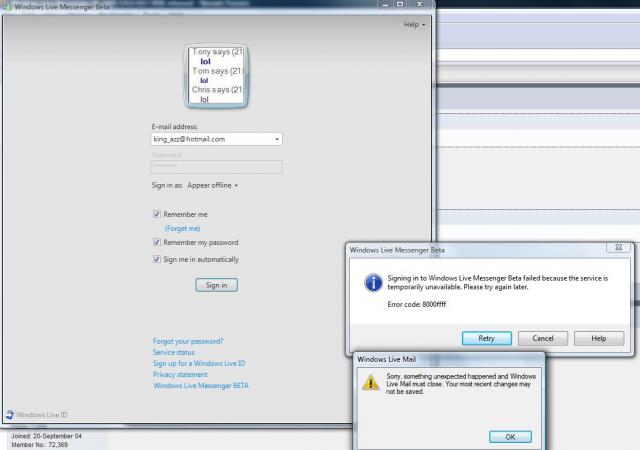Click the yellow warning icon in Live Mail dialog
Image resolution: width=640 pixels, height=450 pixels.
pyautogui.click(x=371, y=383)
